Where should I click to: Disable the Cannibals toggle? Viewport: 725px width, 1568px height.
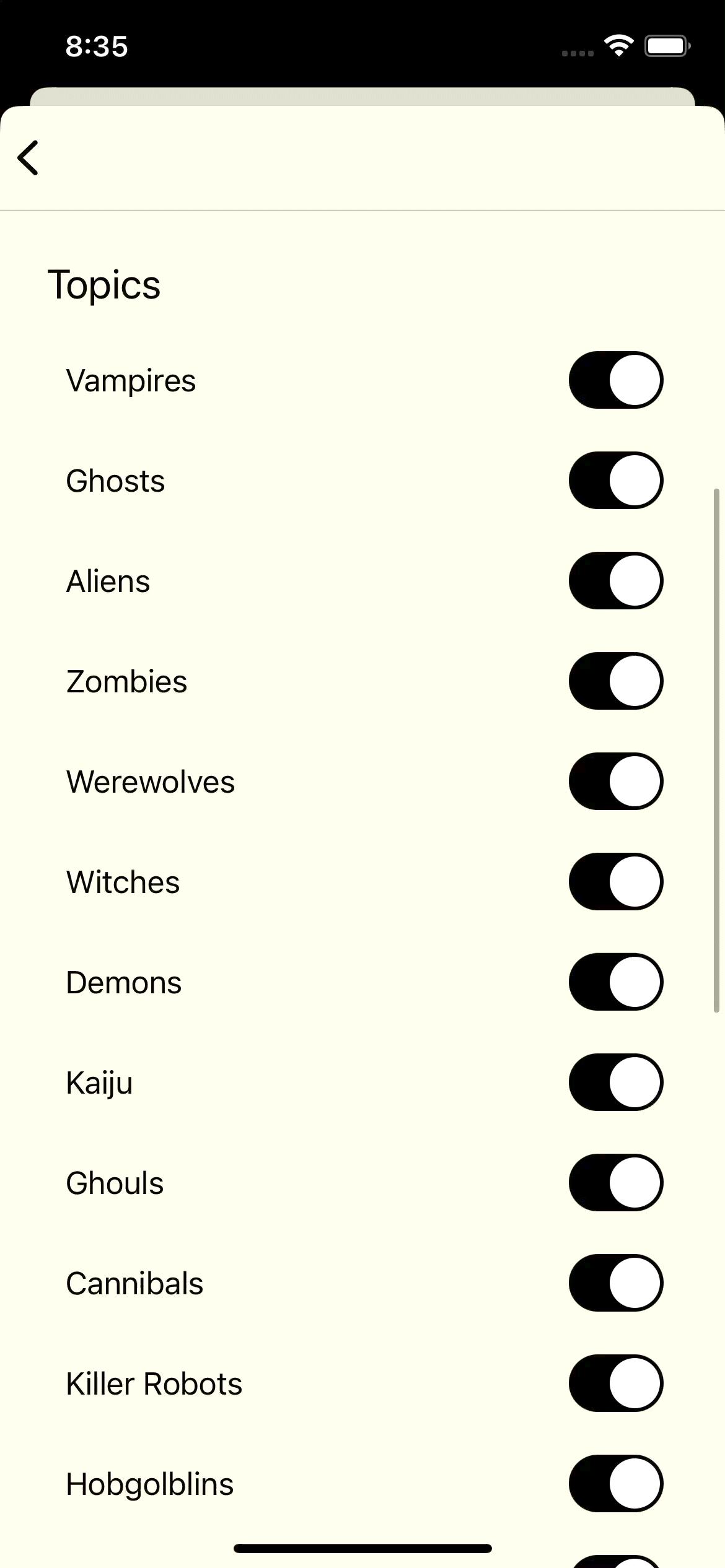(x=616, y=1283)
